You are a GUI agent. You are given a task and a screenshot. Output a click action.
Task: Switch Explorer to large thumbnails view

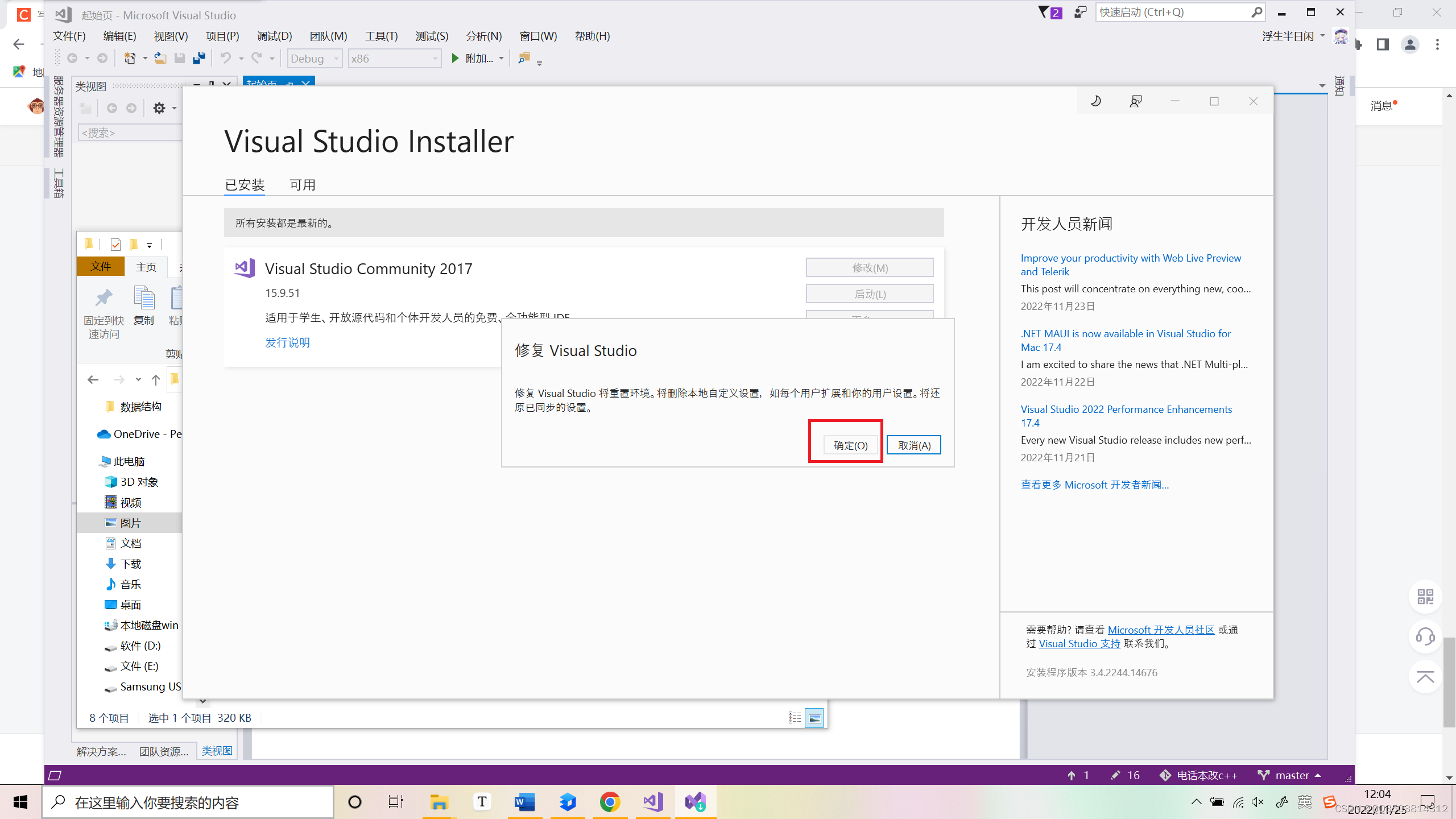pyautogui.click(x=814, y=718)
